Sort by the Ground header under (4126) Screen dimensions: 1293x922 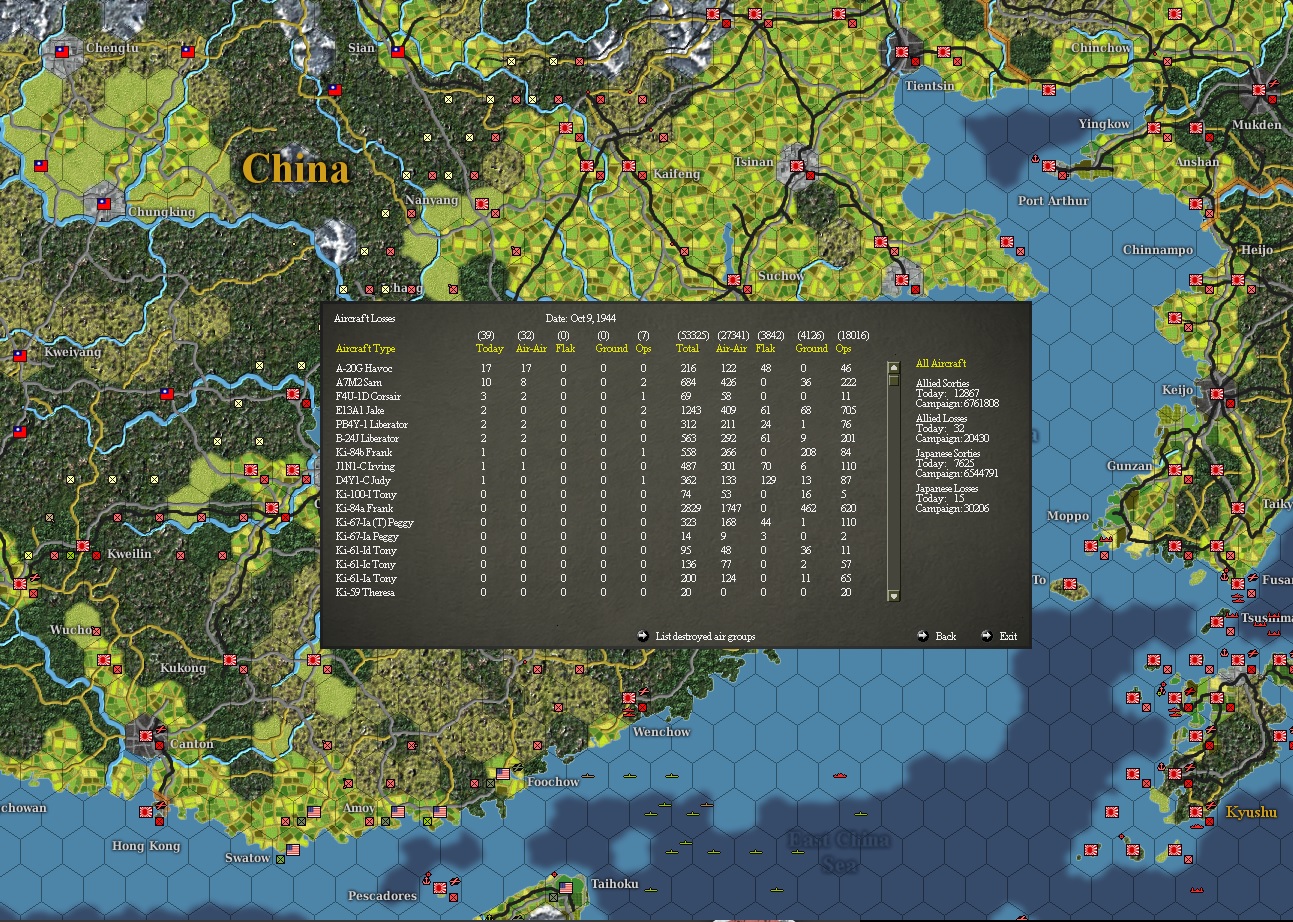click(x=812, y=349)
